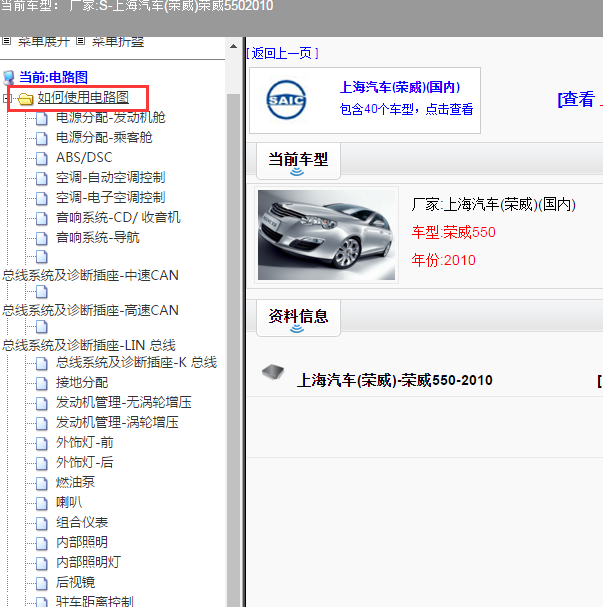
Task: Open 总线系统及诊断插座-中速CAN
Action: (x=91, y=275)
